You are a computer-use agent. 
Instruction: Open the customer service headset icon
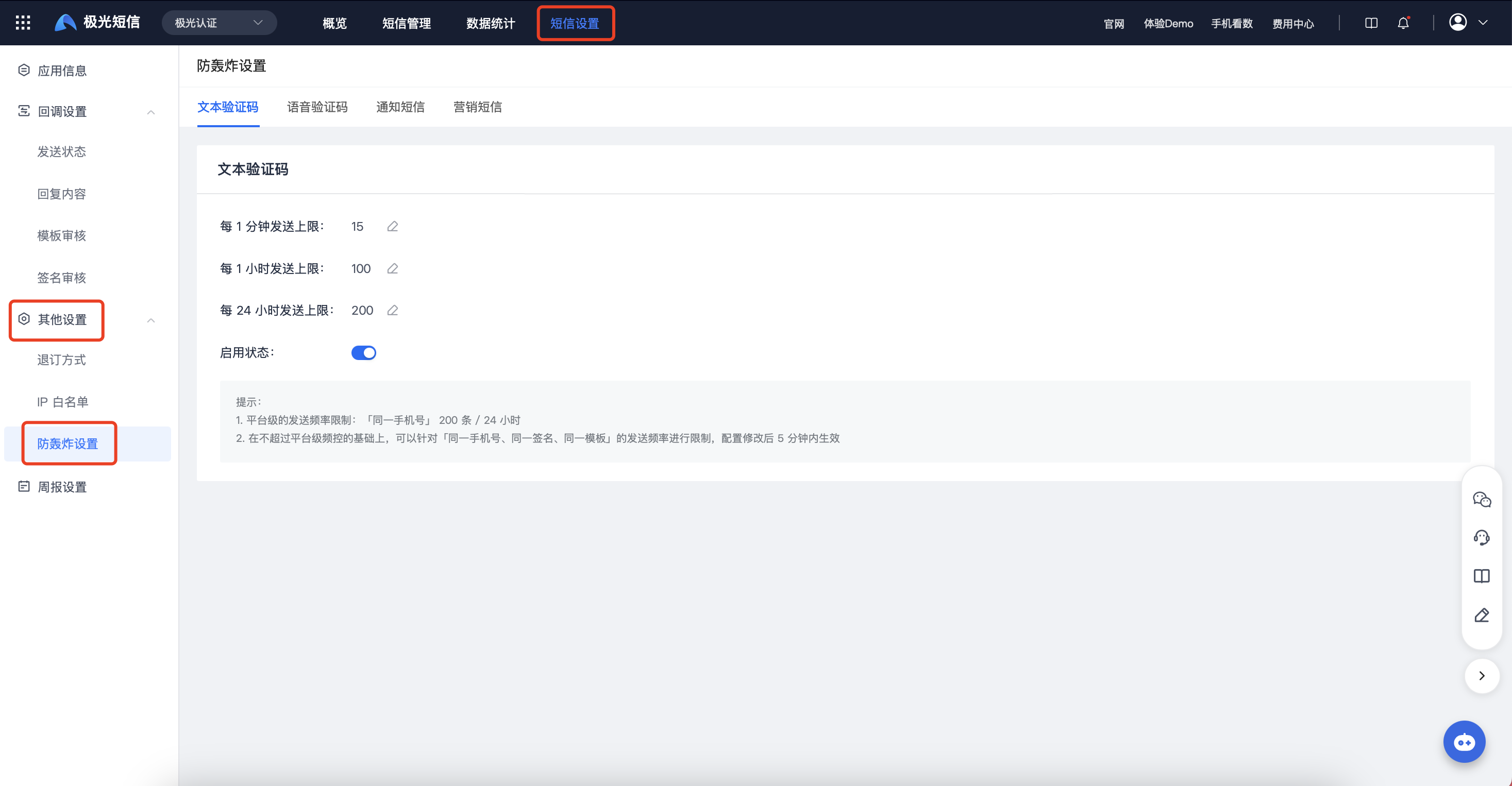pyautogui.click(x=1482, y=537)
